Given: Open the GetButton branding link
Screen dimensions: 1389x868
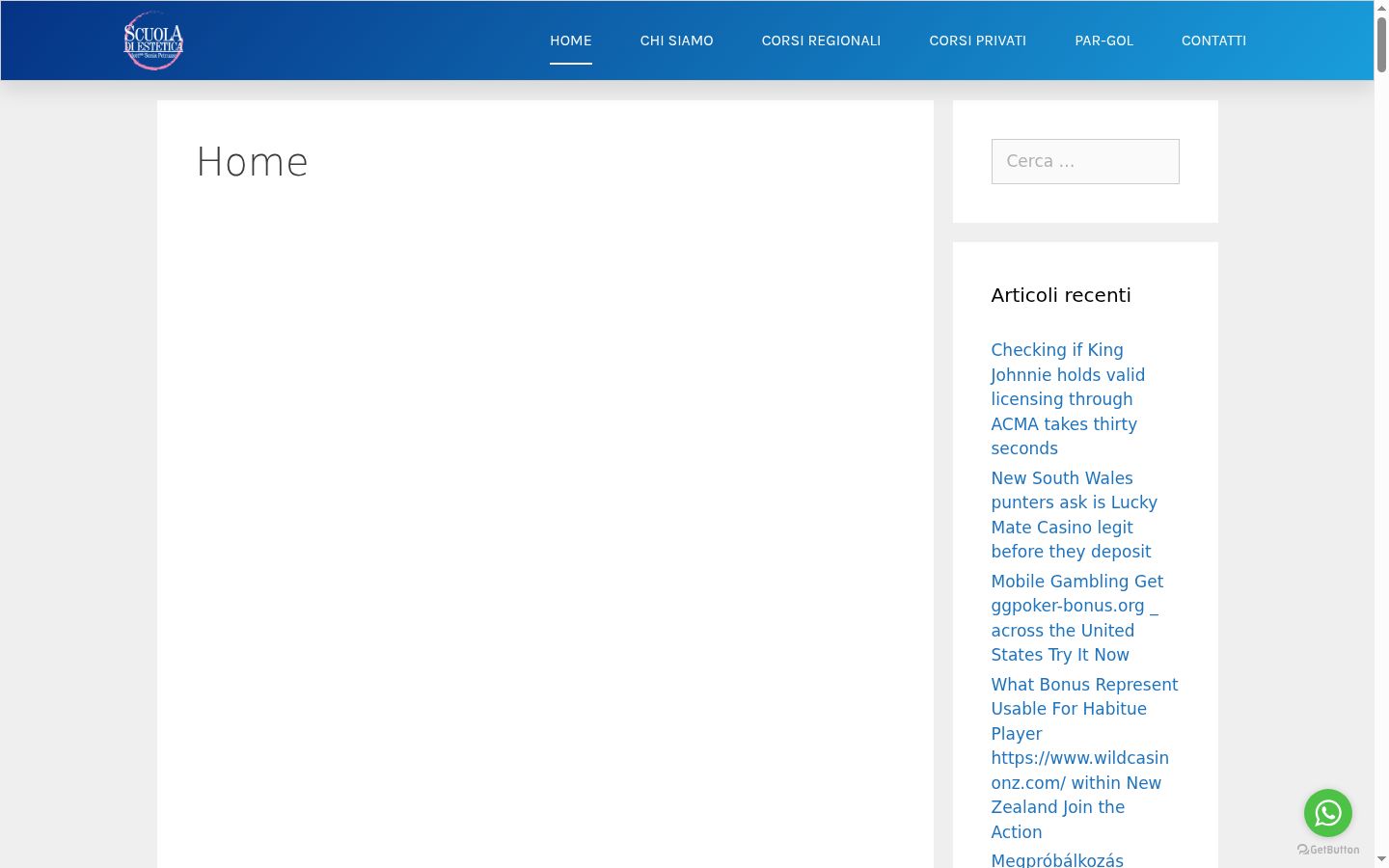Looking at the screenshot, I should coord(1328,850).
